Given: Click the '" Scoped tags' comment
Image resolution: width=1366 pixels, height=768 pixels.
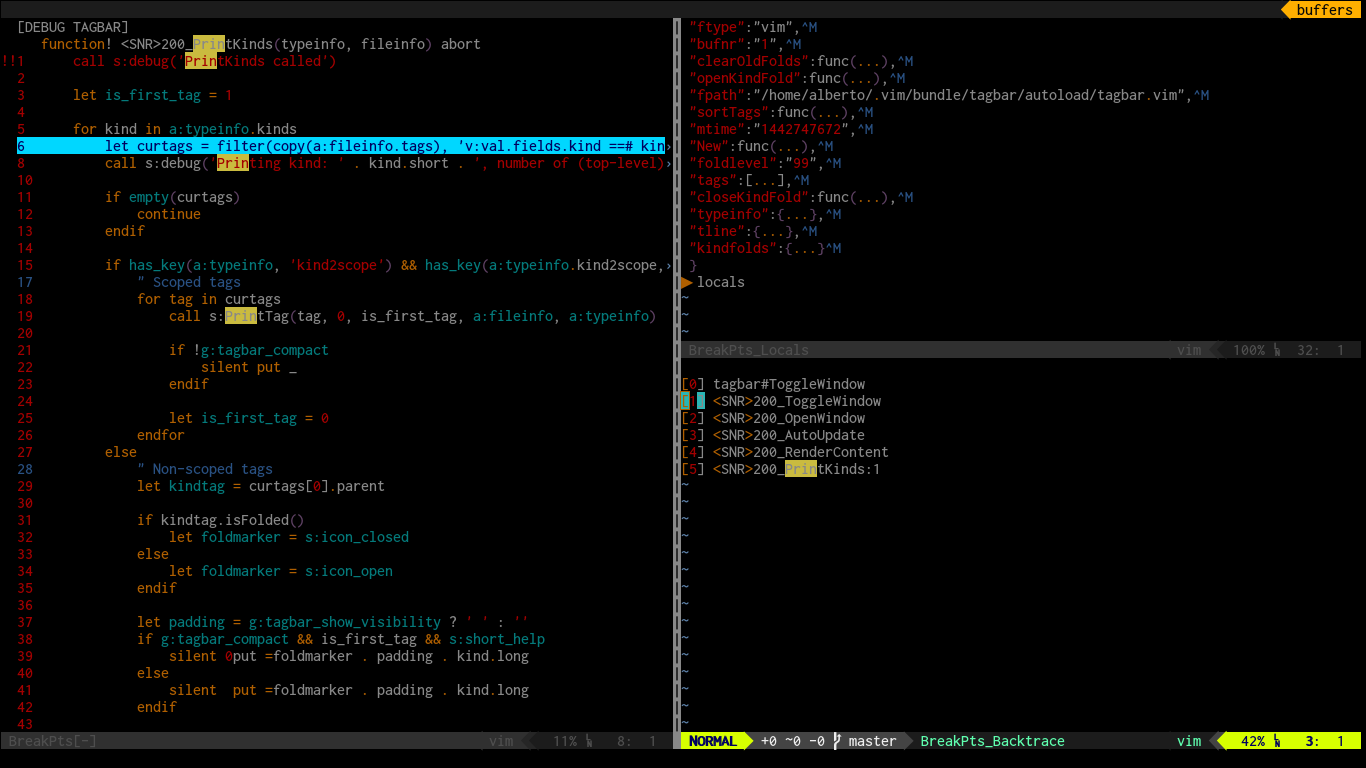Looking at the screenshot, I should [189, 282].
